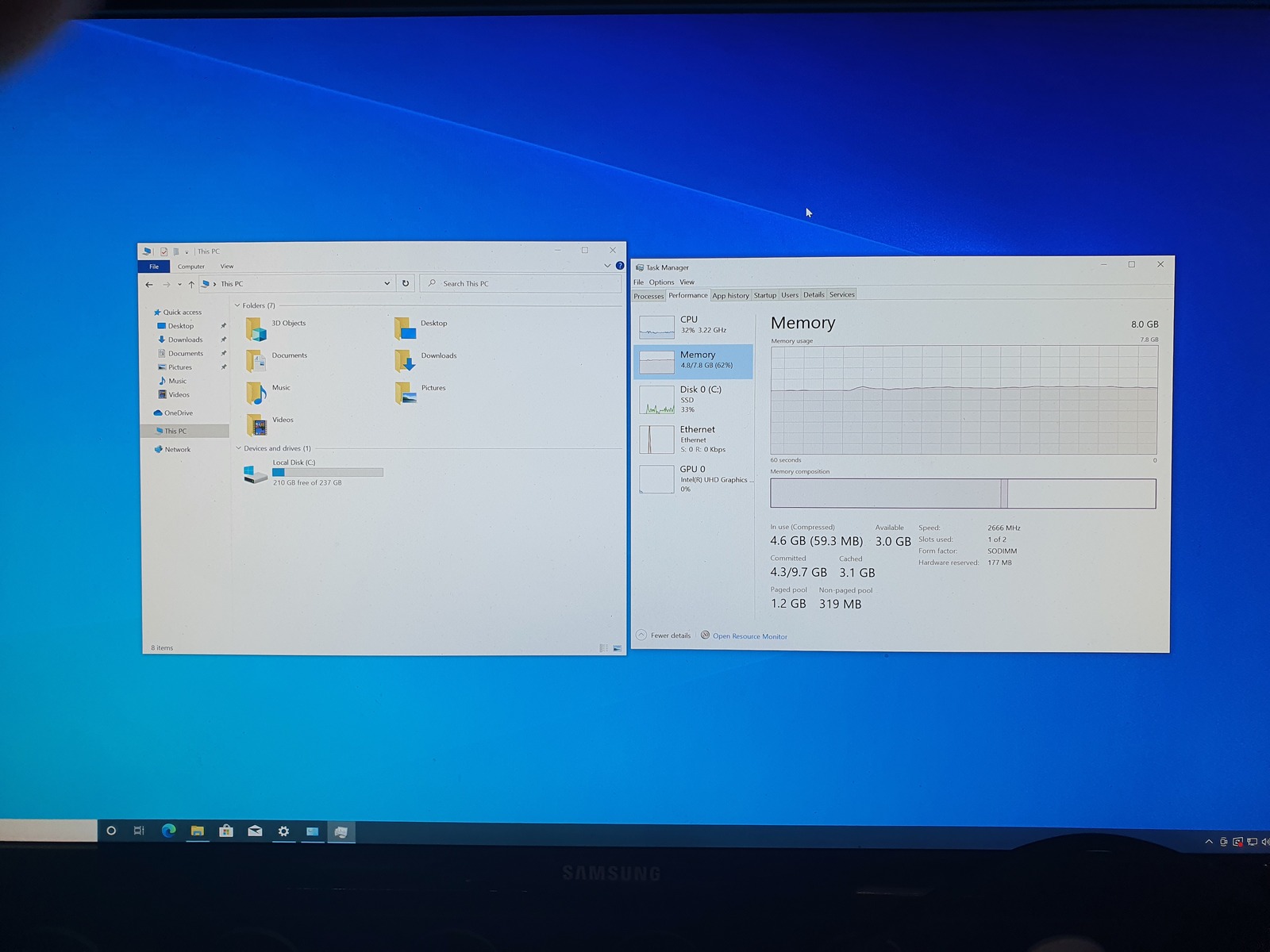Refresh the This PC view

click(x=406, y=283)
